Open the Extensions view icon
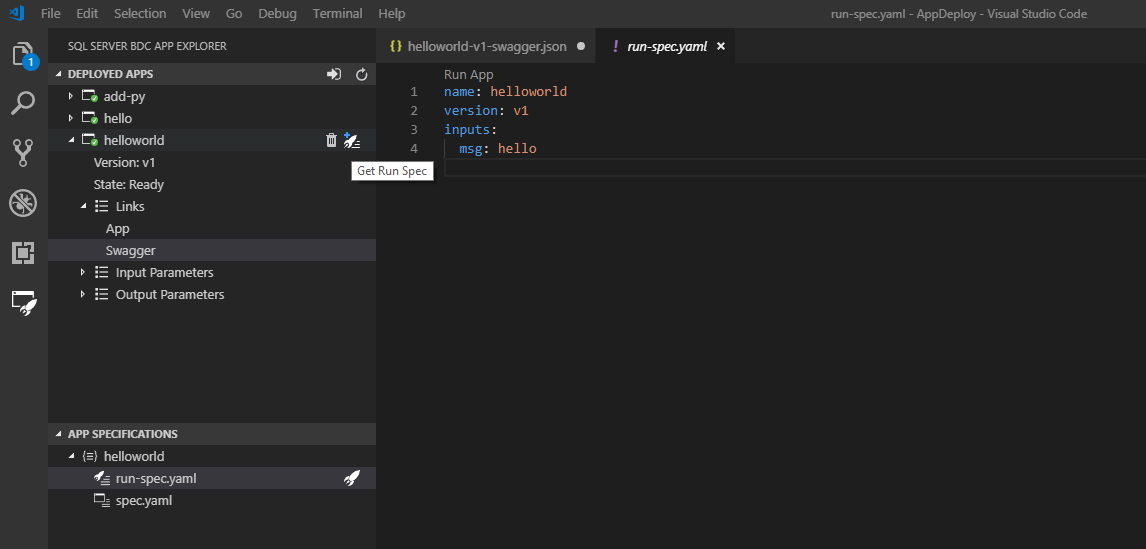 [23, 252]
